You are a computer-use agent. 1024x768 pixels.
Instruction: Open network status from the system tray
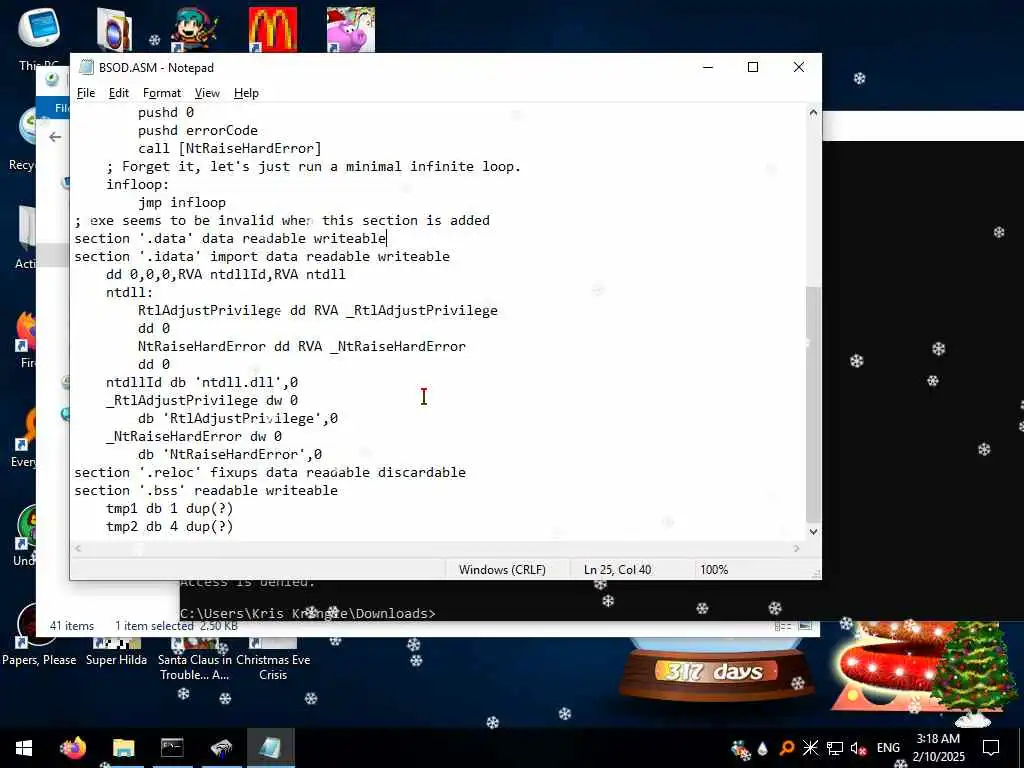click(834, 748)
